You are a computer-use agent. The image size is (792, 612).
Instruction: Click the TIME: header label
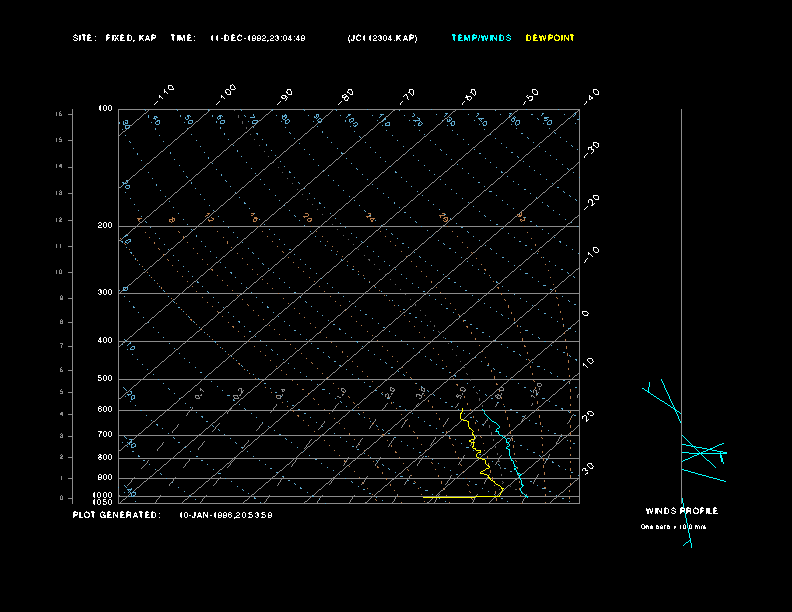[182, 38]
